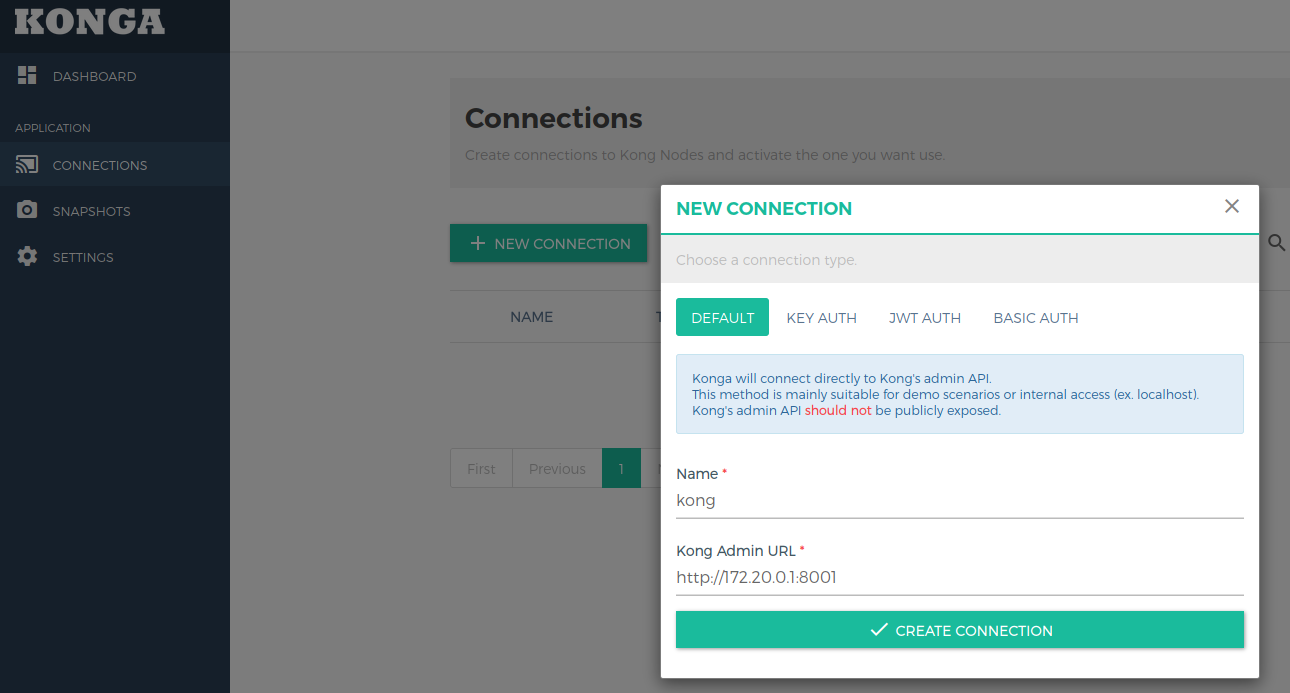Switch to Key Auth tab
1290x693 pixels.
click(821, 317)
